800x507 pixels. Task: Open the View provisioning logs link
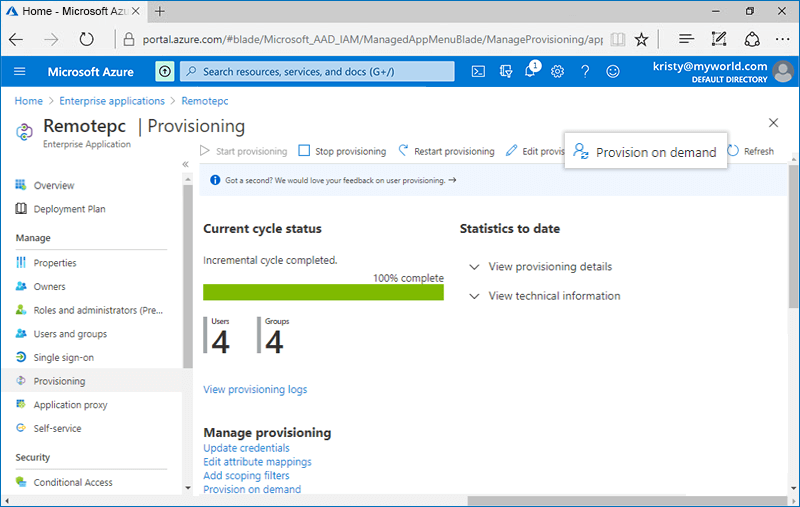pyautogui.click(x=255, y=389)
